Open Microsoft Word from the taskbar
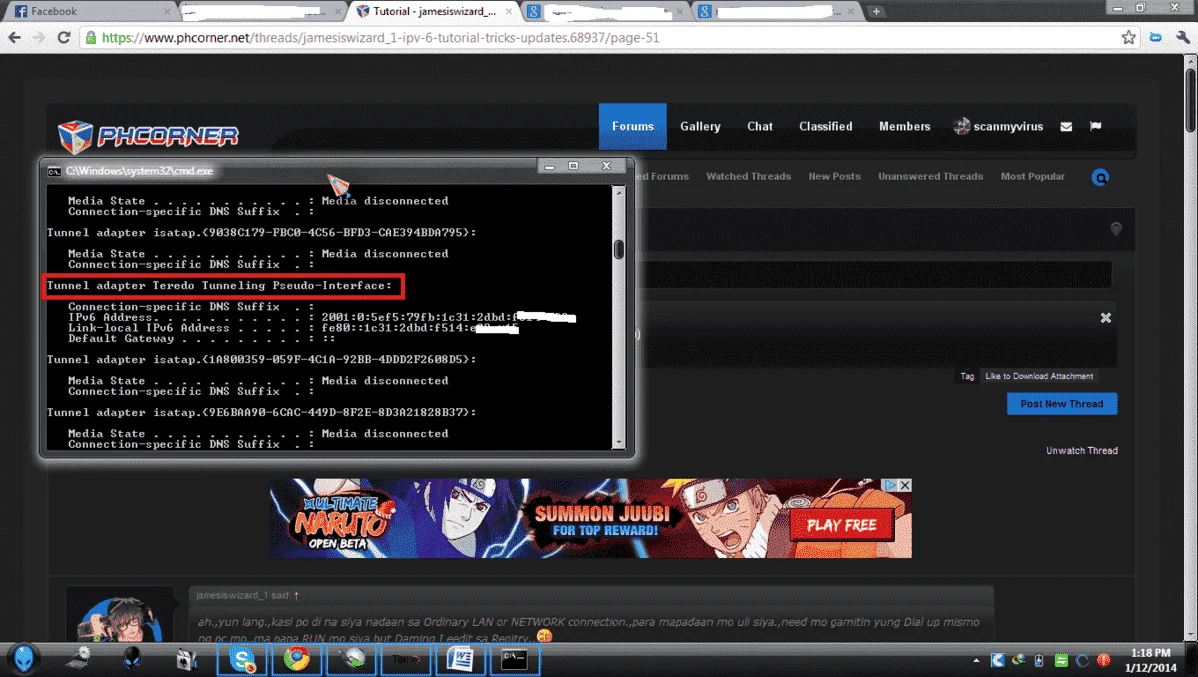 point(460,659)
